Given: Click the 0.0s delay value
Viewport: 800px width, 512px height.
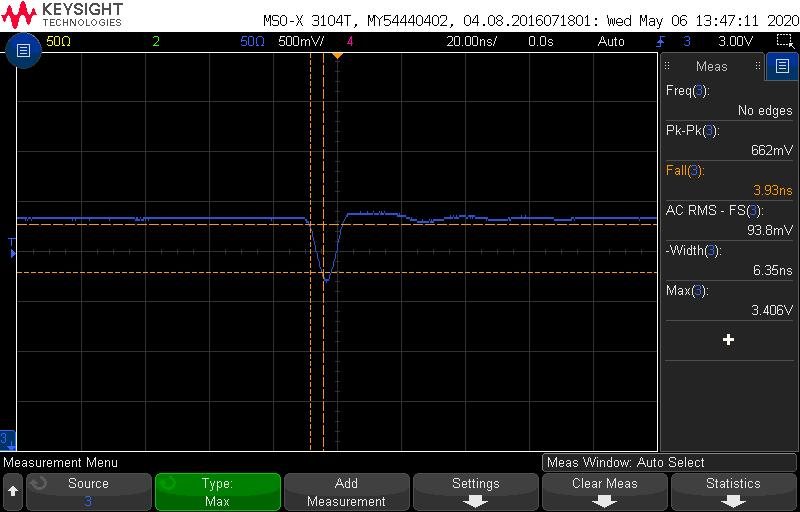Looking at the screenshot, I should click(541, 41).
